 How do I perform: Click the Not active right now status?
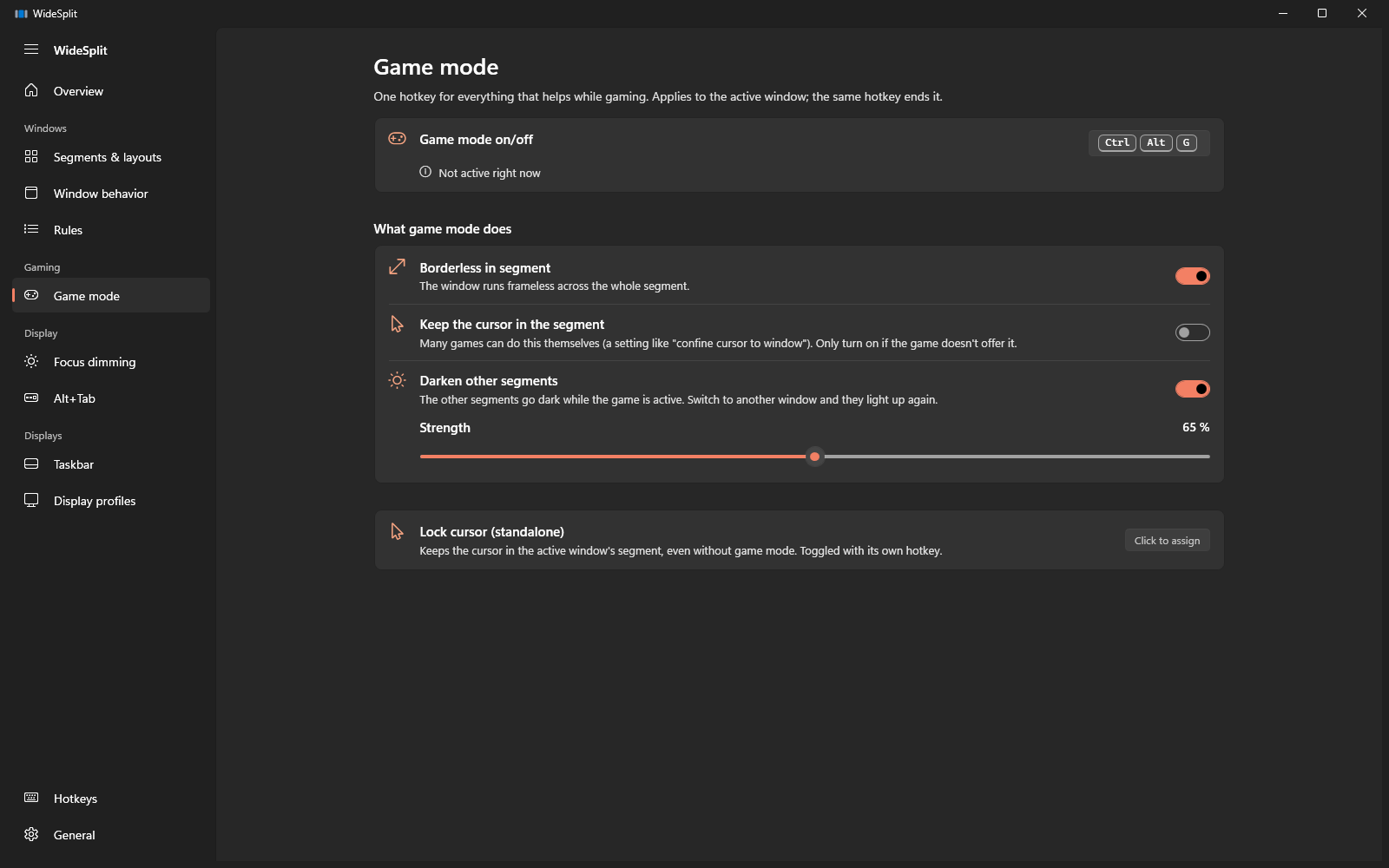pyautogui.click(x=490, y=173)
